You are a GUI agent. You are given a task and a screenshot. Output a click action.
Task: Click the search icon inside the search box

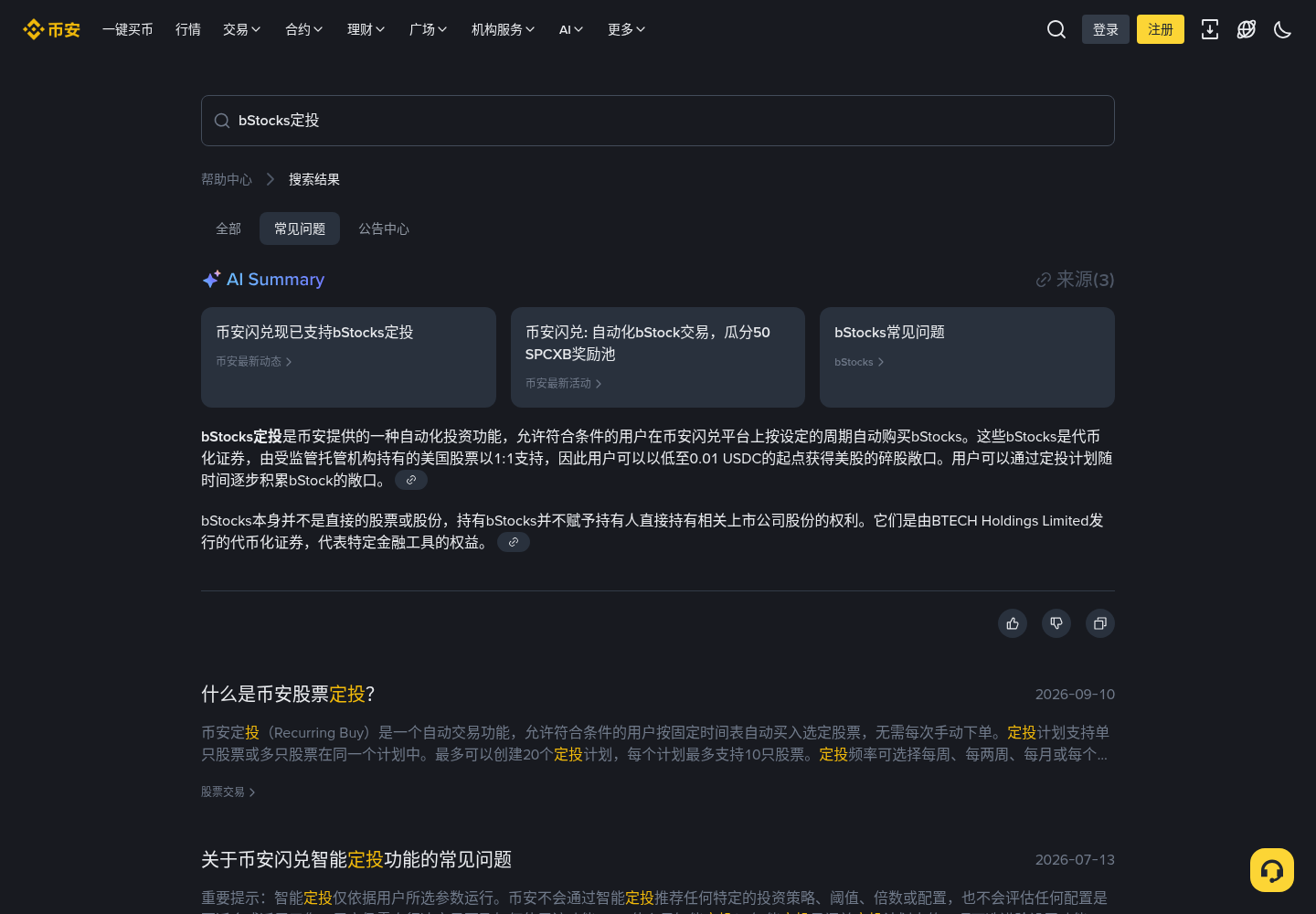[x=222, y=121]
